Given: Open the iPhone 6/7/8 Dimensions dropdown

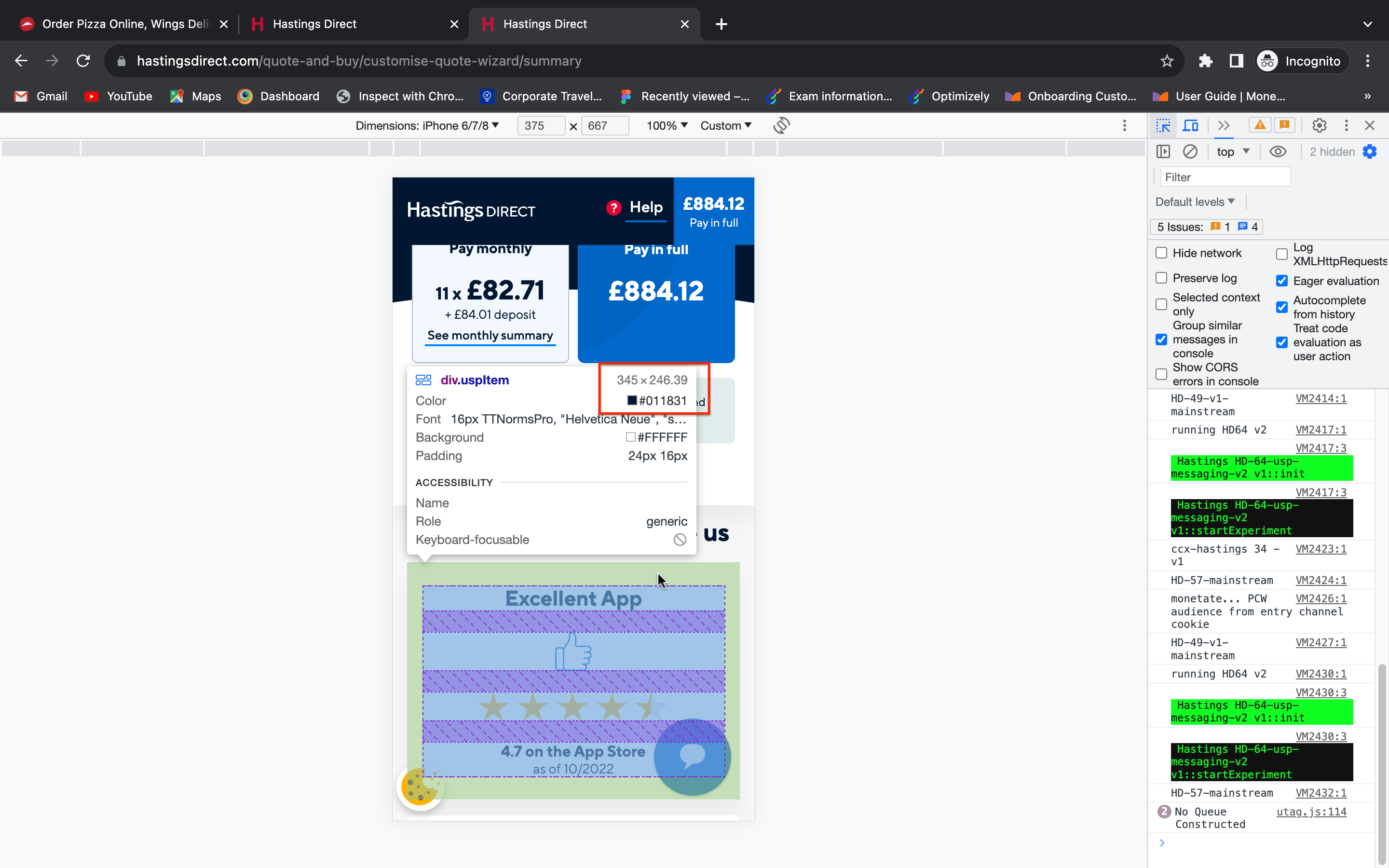Looking at the screenshot, I should [427, 125].
